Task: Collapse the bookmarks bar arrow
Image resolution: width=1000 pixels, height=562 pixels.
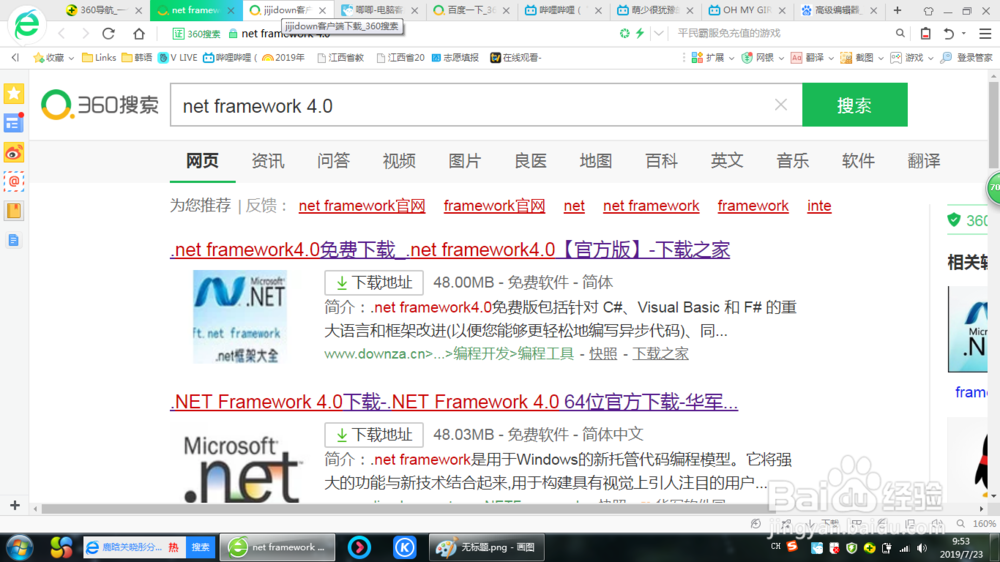Action: point(15,57)
